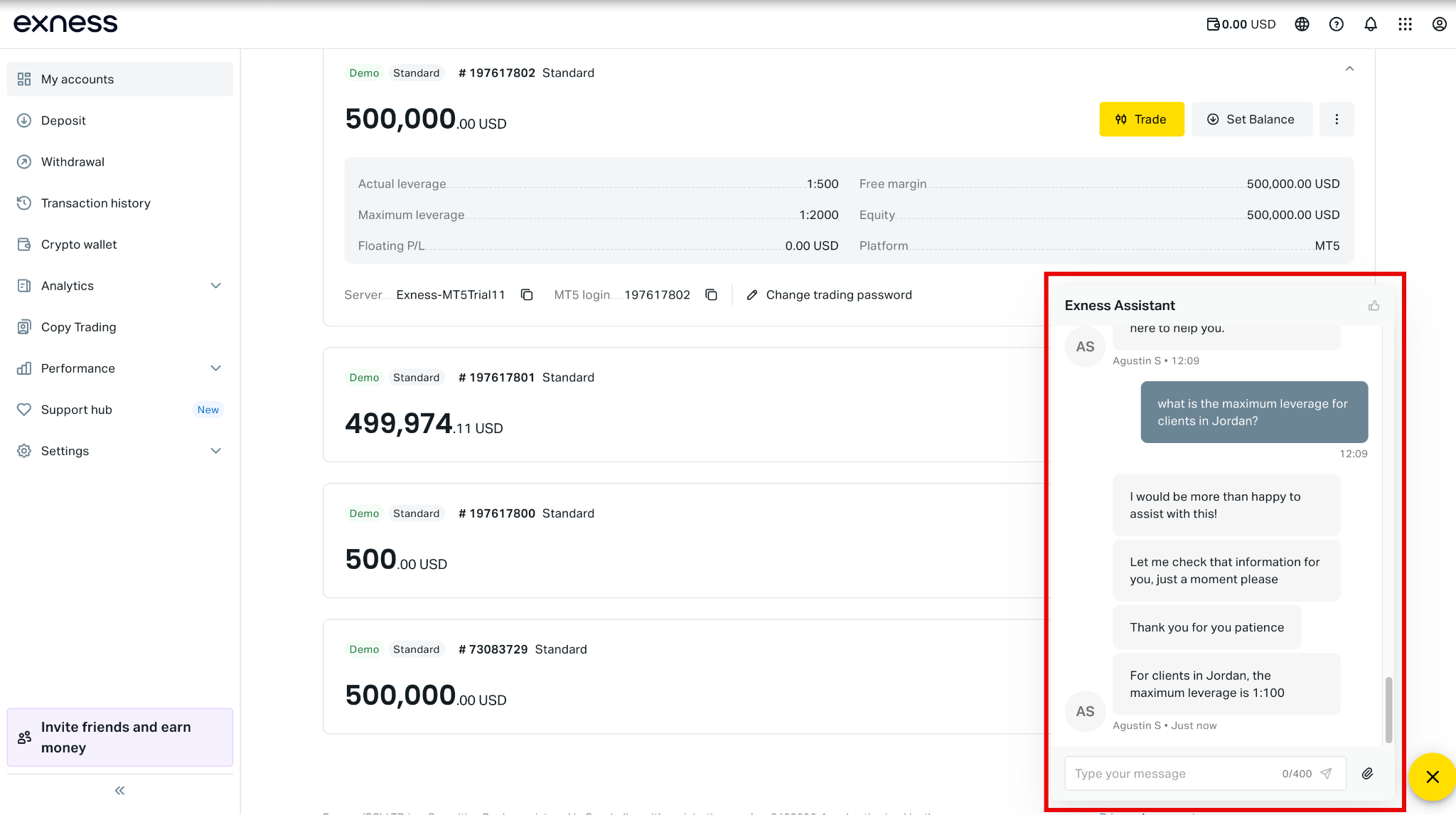The image size is (1456, 815).
Task: Click the send message arrow icon
Action: [x=1326, y=773]
